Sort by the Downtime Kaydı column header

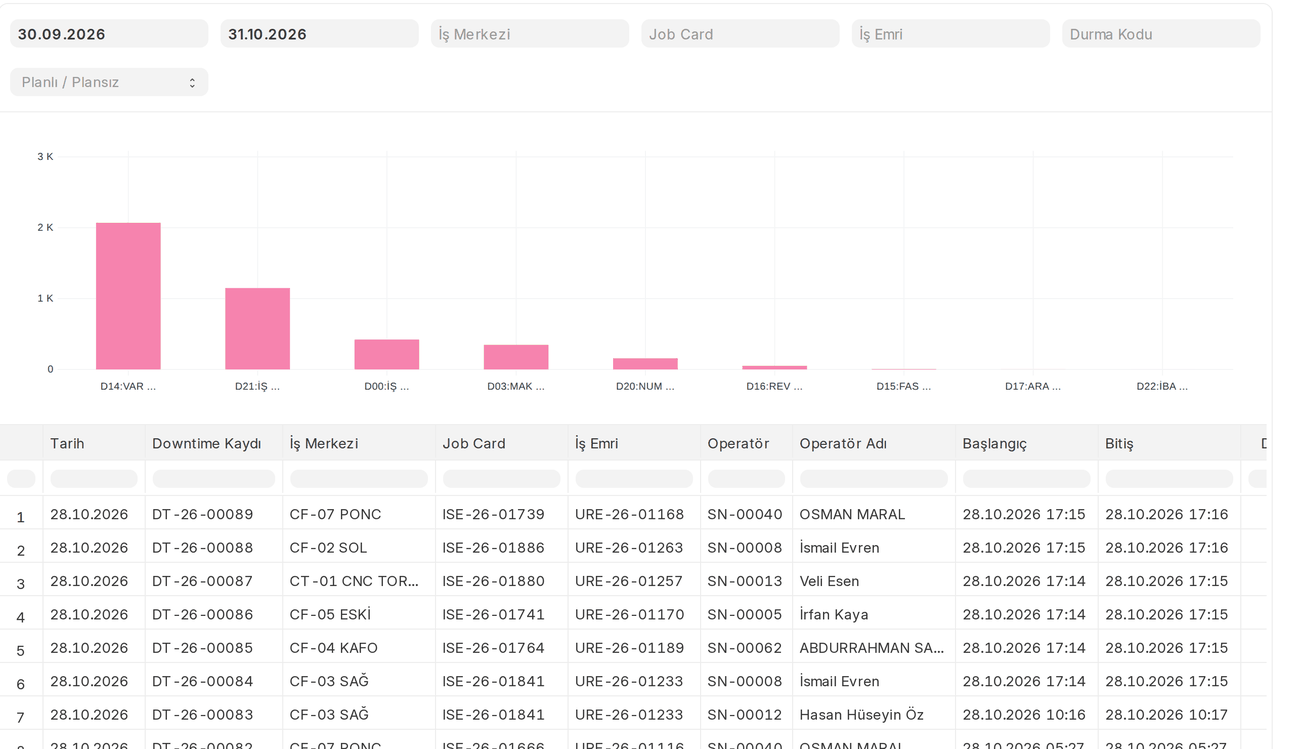point(207,443)
